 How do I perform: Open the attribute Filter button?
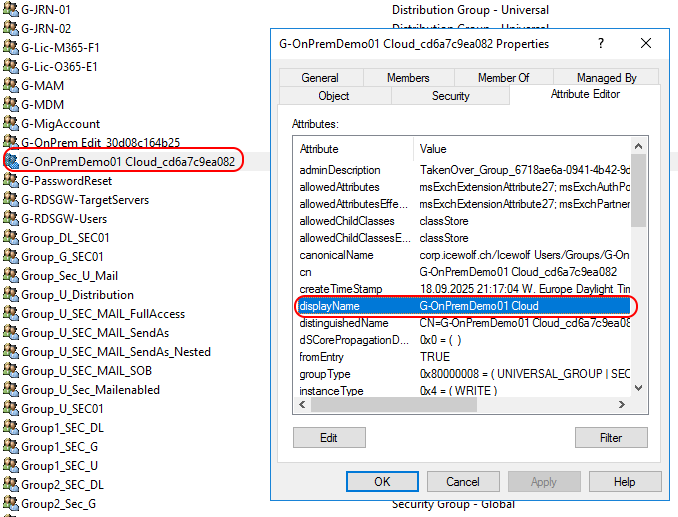[611, 438]
